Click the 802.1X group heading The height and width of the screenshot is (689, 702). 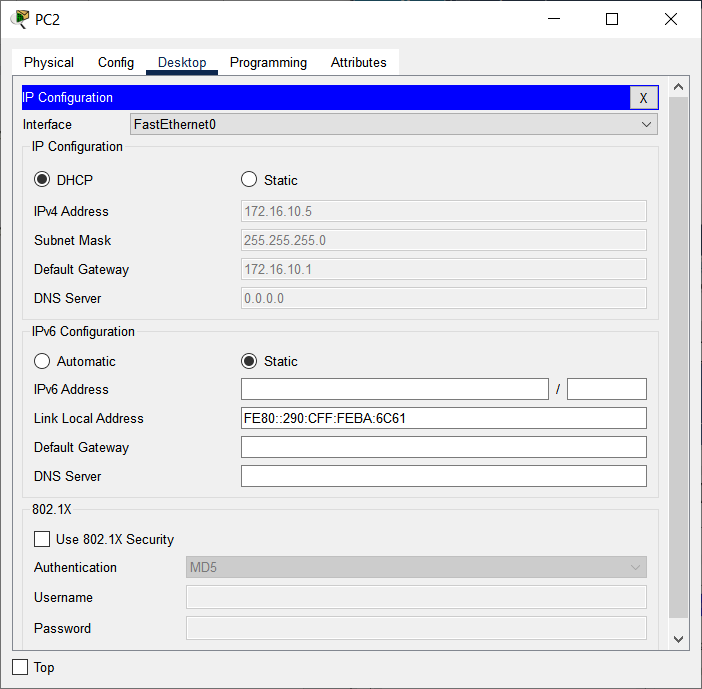51,509
